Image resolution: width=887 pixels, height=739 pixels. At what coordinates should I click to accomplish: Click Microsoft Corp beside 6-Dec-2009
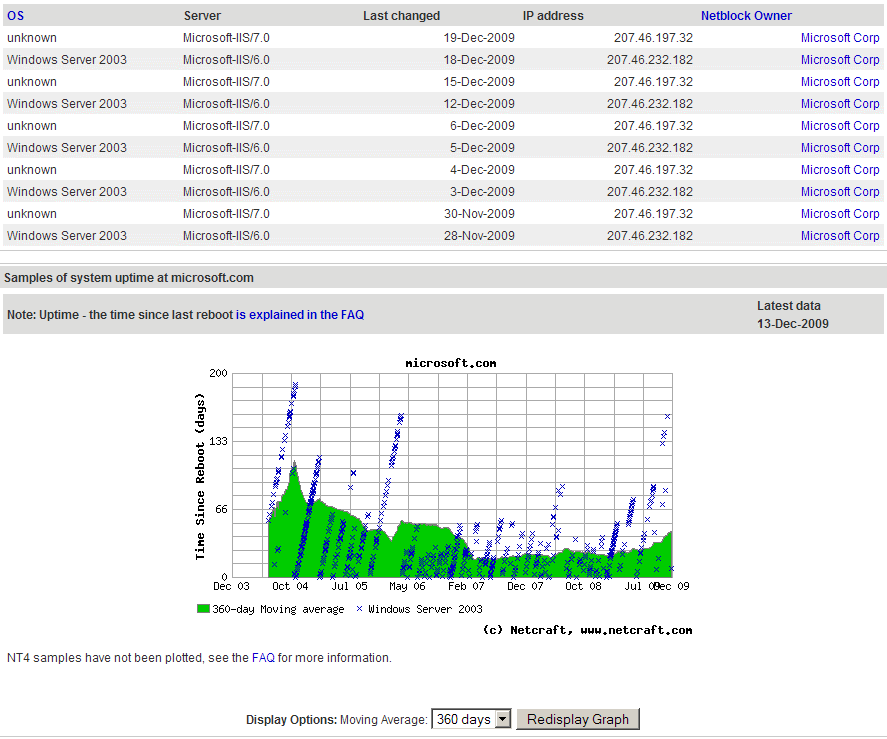[839, 126]
